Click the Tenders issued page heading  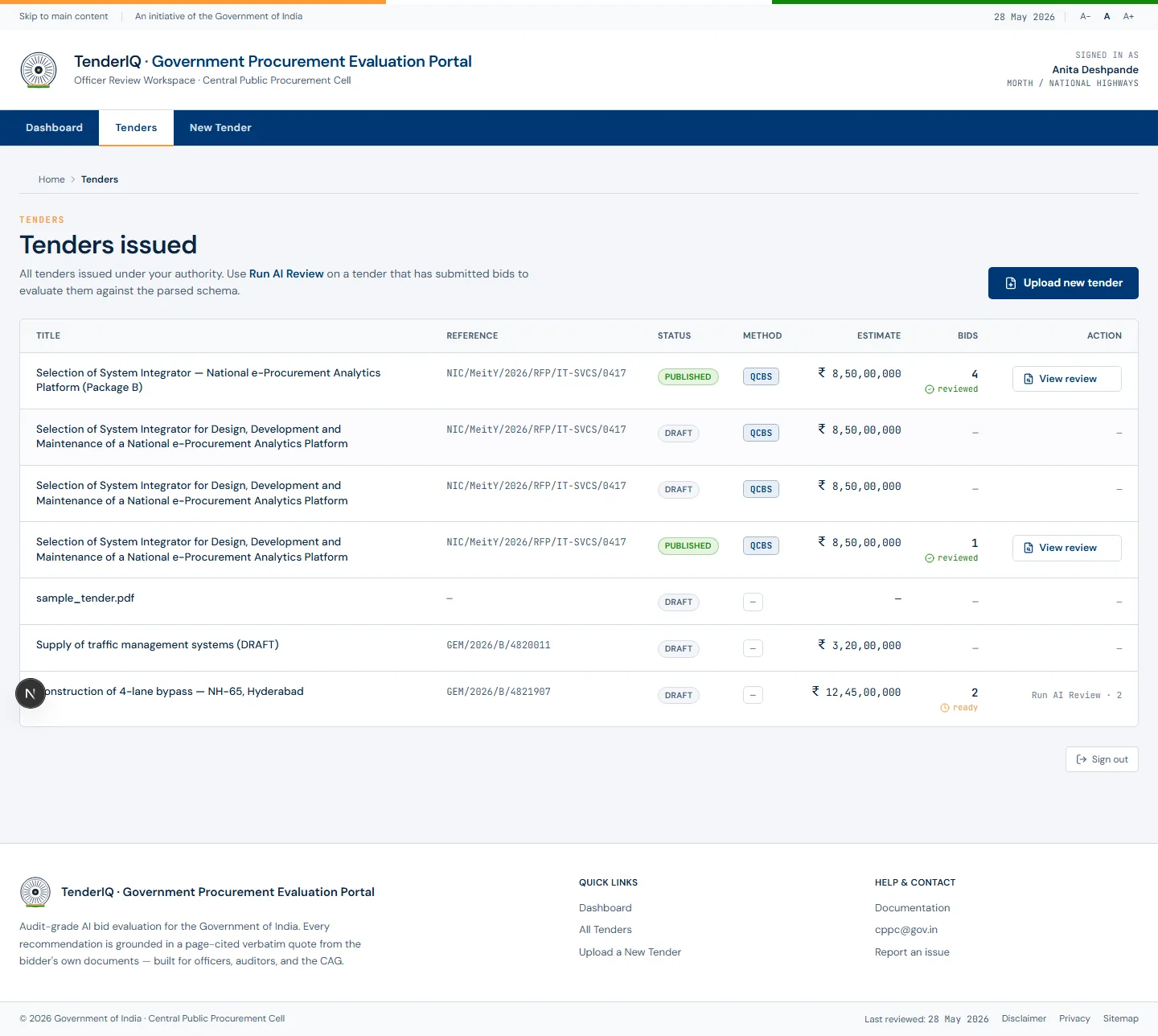[x=109, y=245]
